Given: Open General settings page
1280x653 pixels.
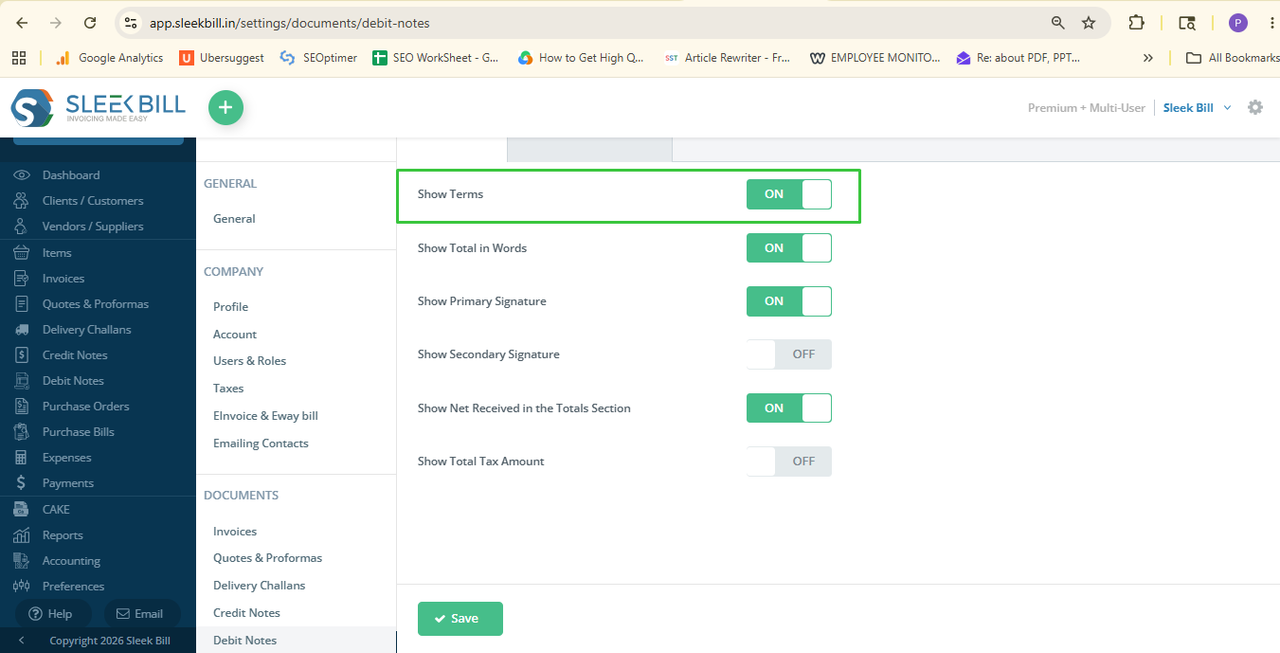Looking at the screenshot, I should [234, 219].
